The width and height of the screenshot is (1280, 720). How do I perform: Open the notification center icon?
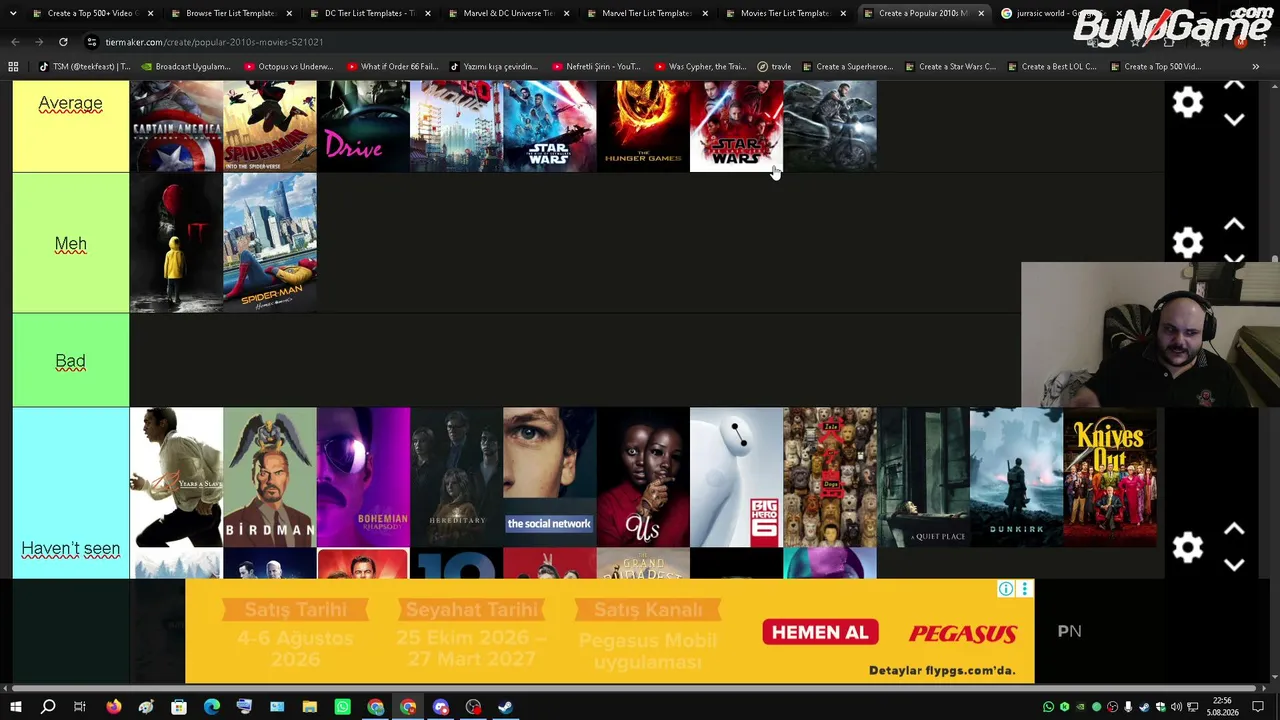pyautogui.click(x=1258, y=707)
